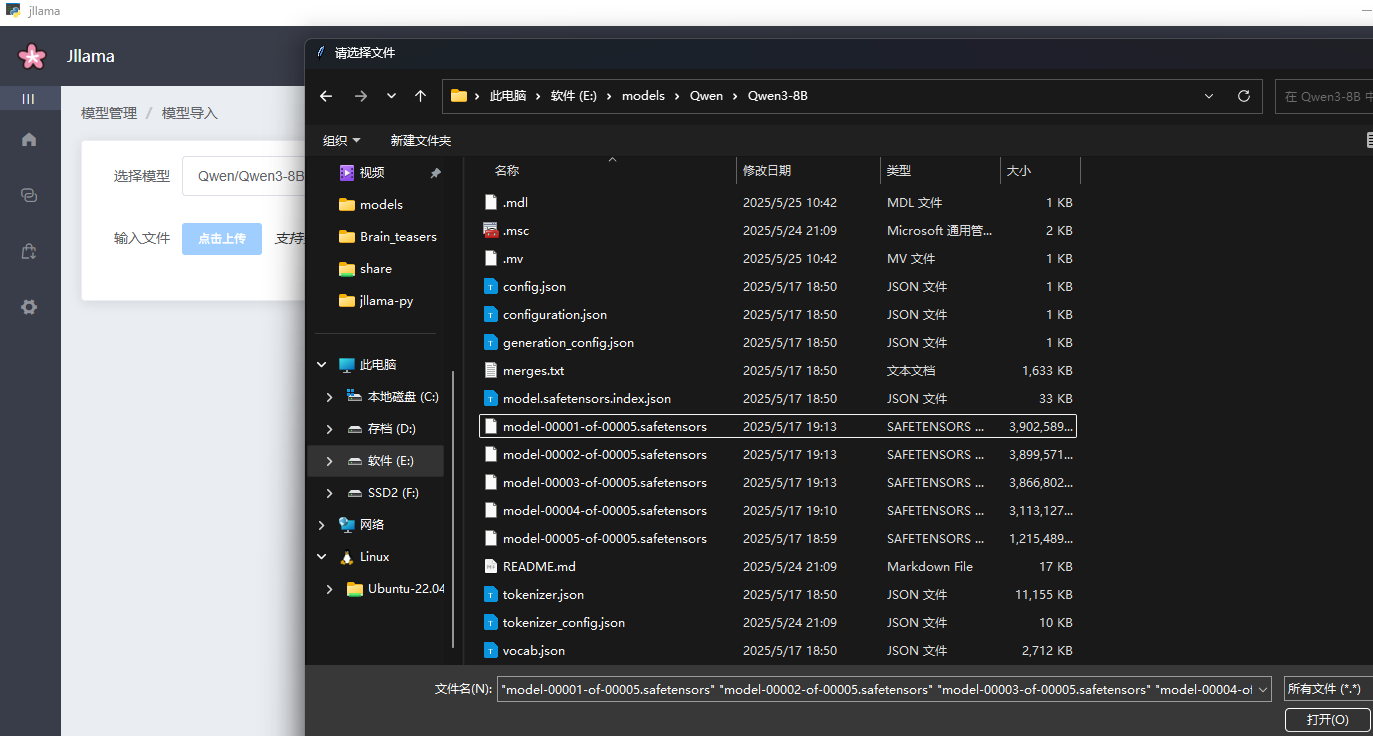Click 模型导入 breadcrumb in Jllama

pyautogui.click(x=190, y=113)
